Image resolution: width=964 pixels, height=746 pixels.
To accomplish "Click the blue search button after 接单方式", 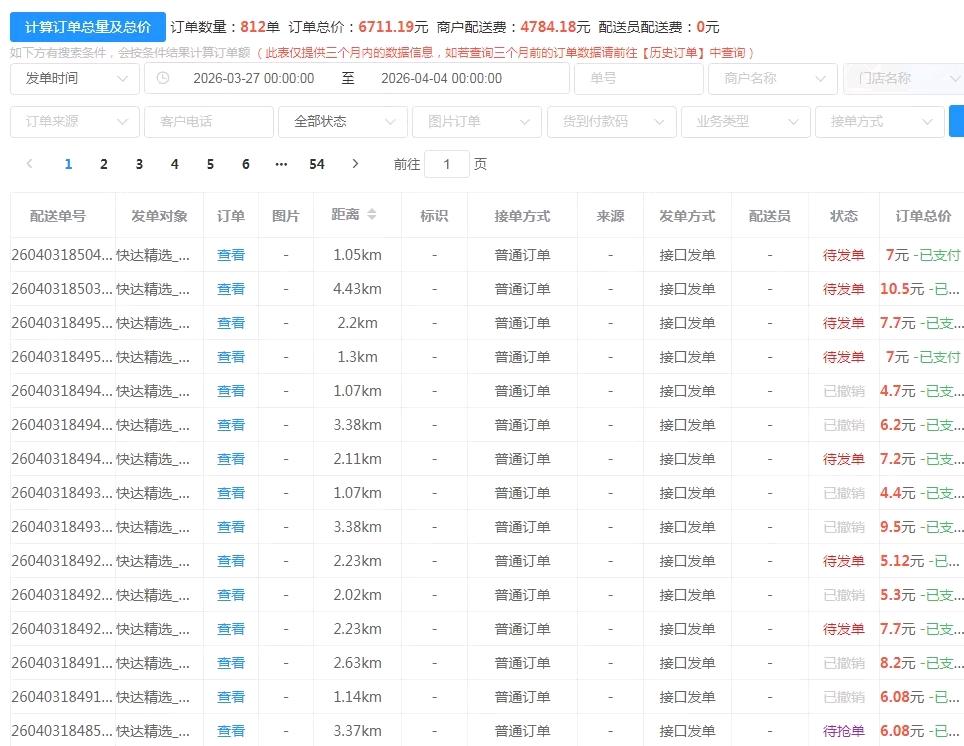I will click(x=955, y=121).
